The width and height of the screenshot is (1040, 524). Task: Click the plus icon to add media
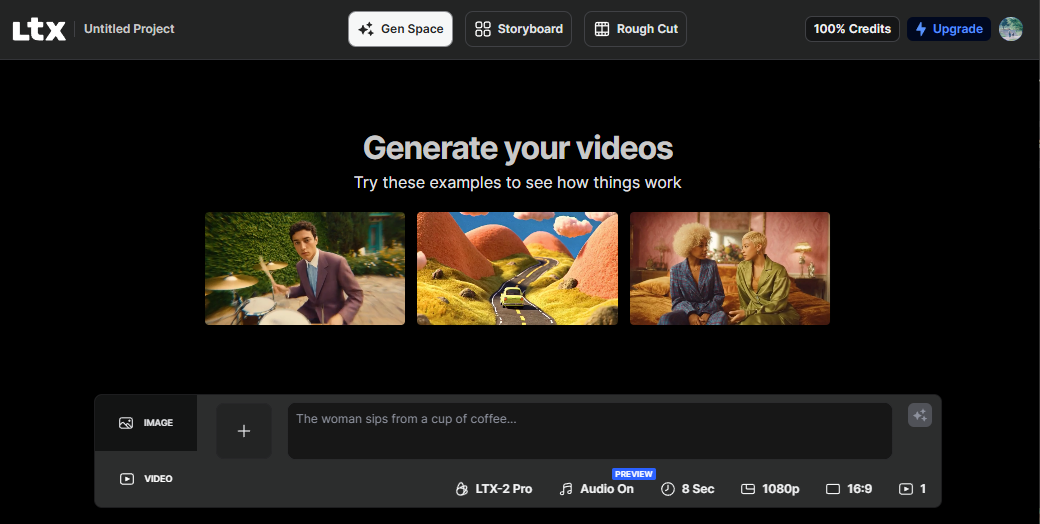click(x=244, y=431)
